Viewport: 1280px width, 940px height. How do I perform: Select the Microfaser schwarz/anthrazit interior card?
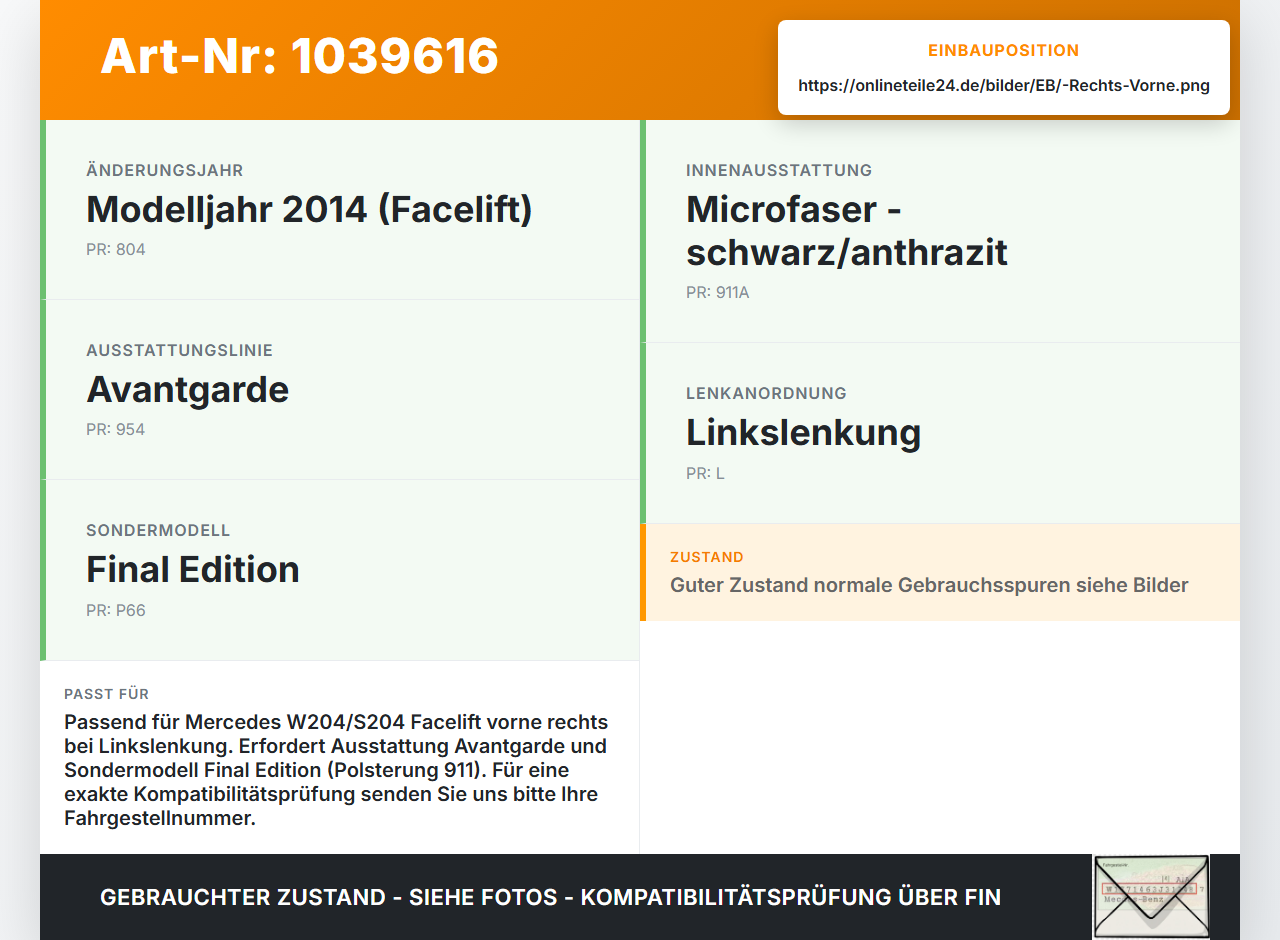(940, 231)
